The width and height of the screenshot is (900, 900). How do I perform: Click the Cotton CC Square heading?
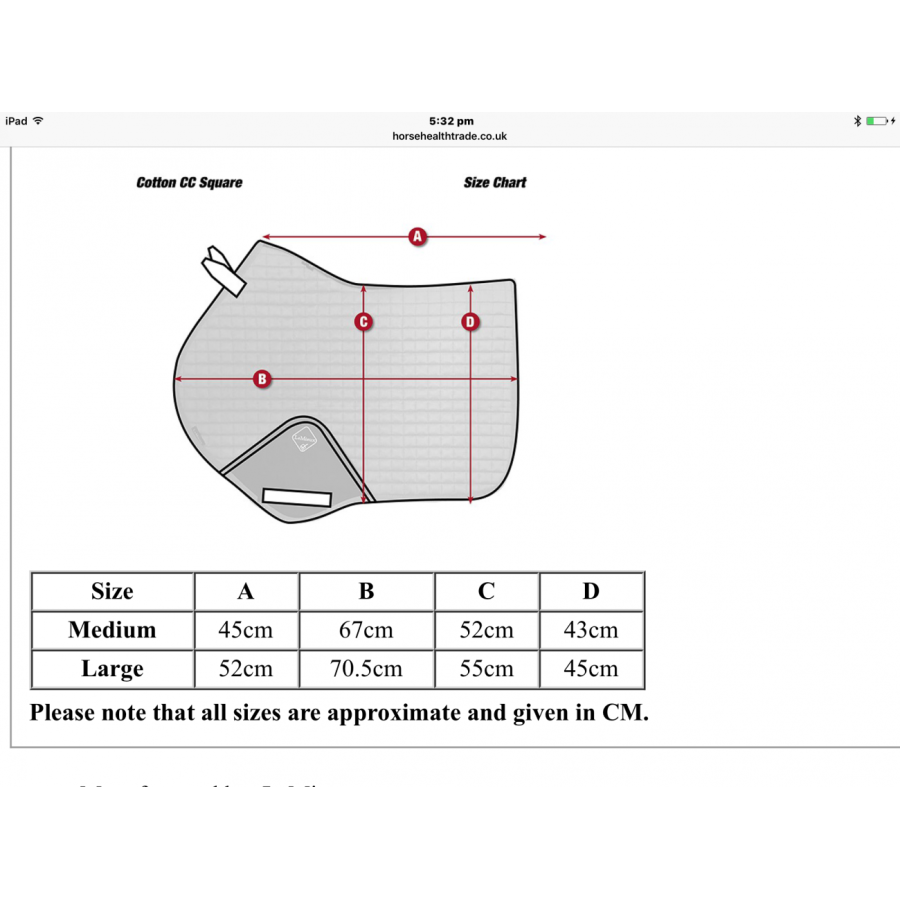[189, 183]
